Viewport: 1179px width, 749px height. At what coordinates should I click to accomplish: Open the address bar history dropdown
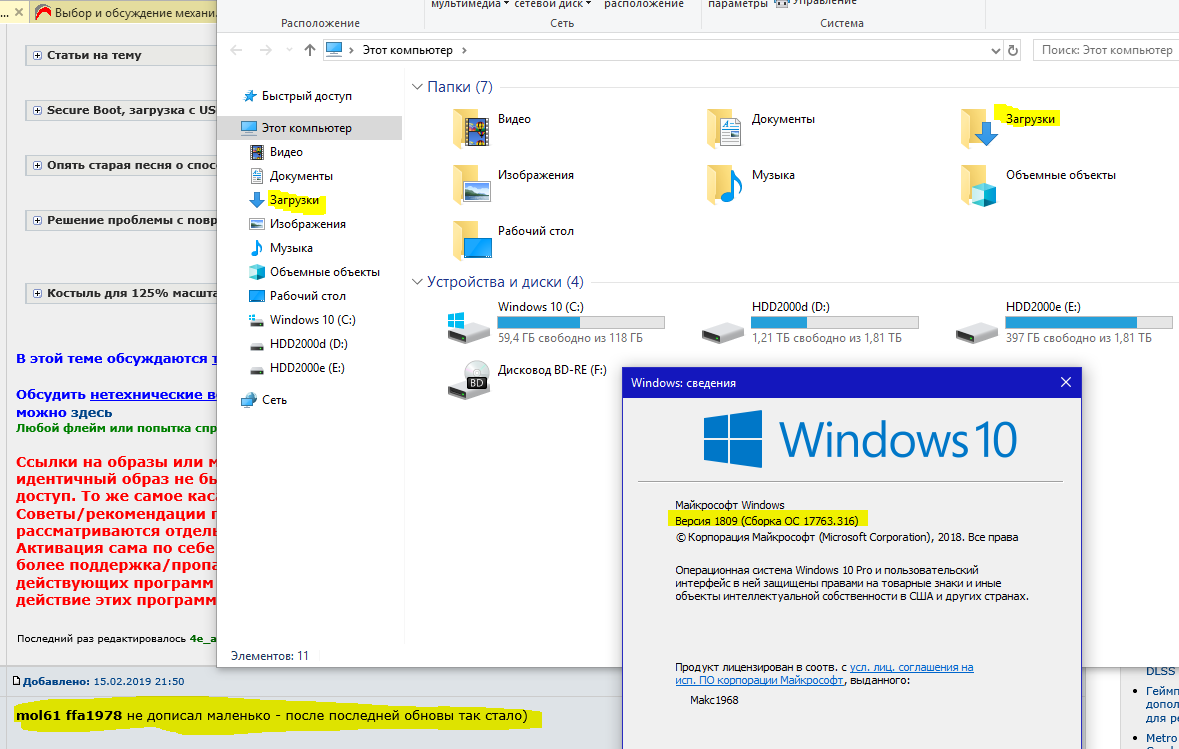[996, 51]
